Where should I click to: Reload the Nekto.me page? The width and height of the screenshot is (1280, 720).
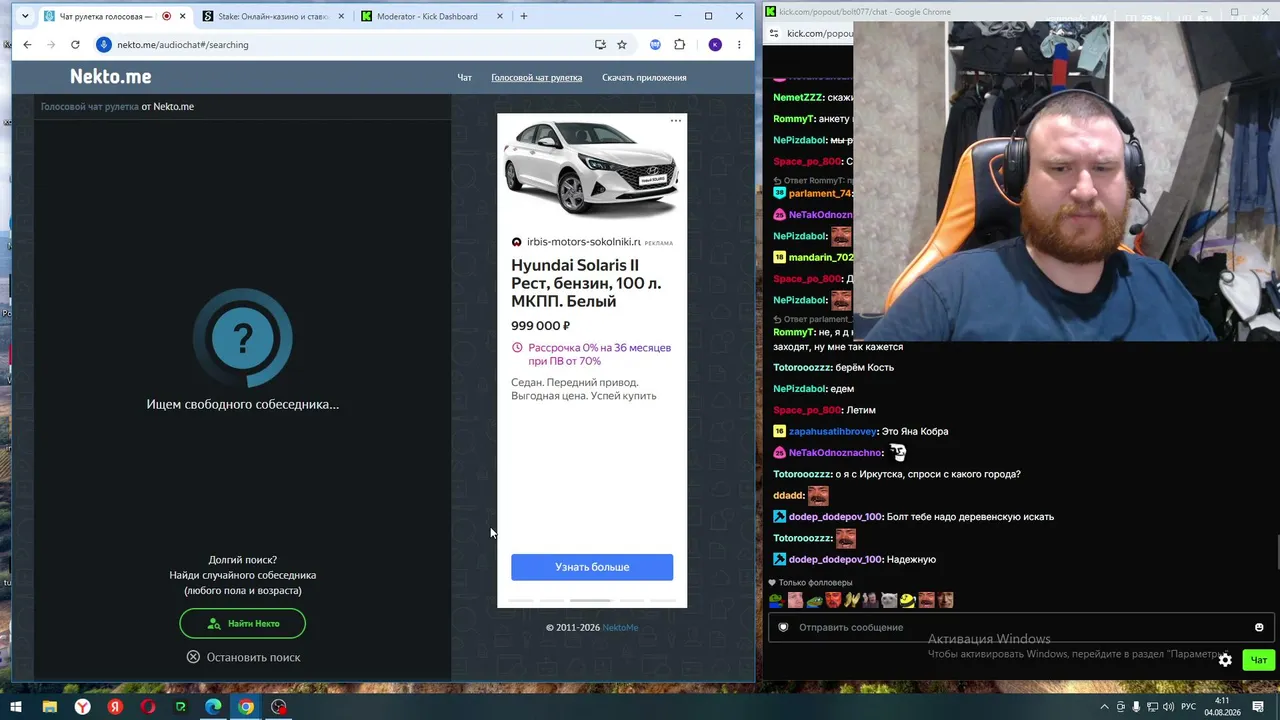(x=75, y=44)
